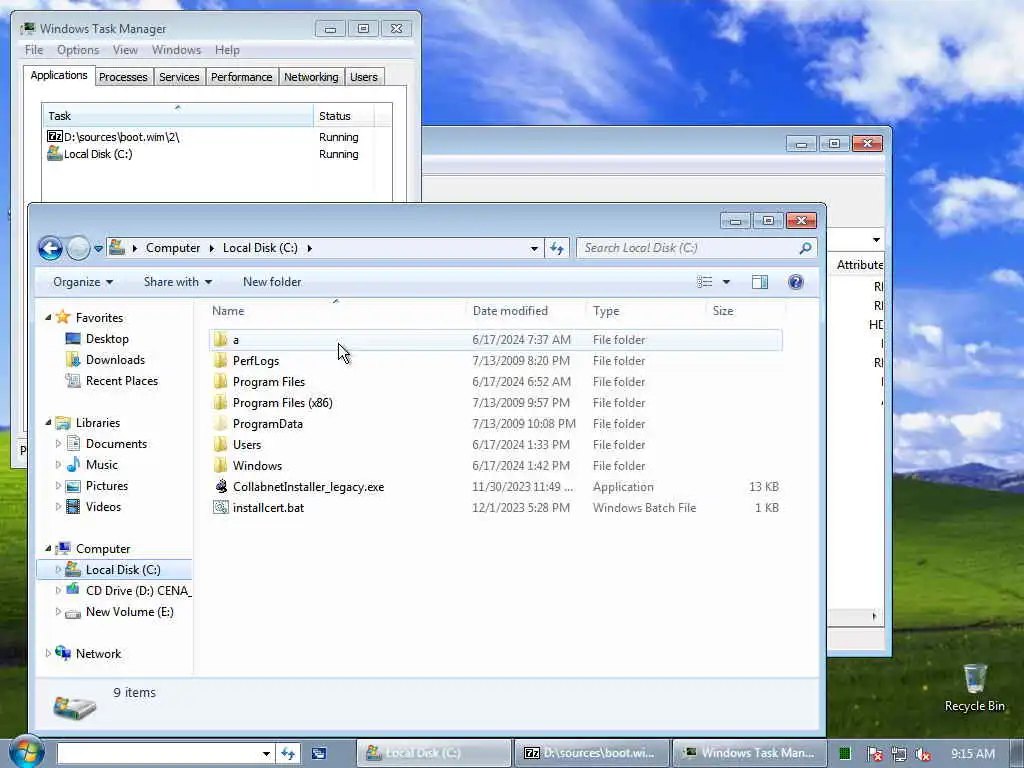
Task: Open Task Manager Options menu
Action: 78,50
